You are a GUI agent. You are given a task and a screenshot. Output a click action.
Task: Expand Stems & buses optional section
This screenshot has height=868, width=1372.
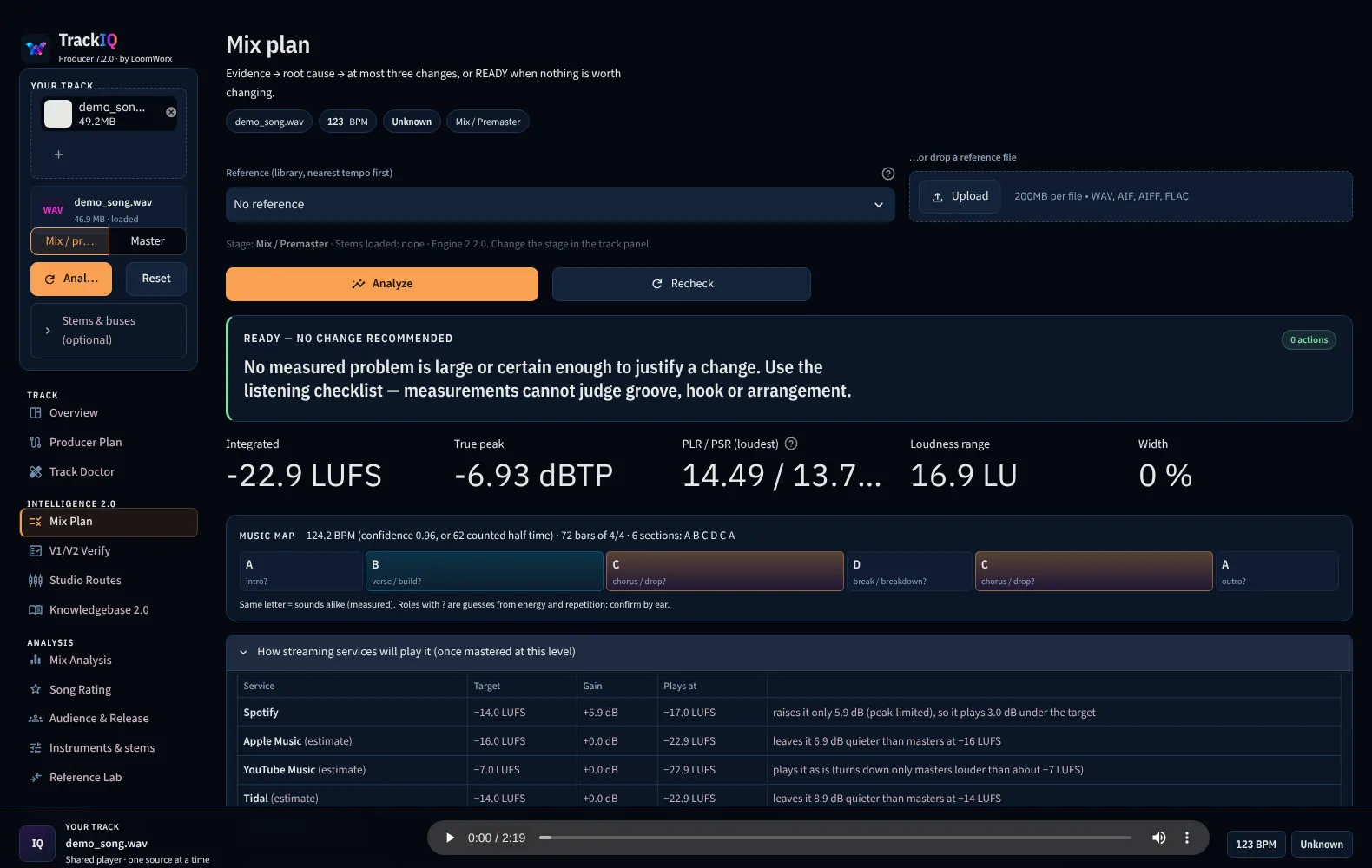(x=109, y=330)
